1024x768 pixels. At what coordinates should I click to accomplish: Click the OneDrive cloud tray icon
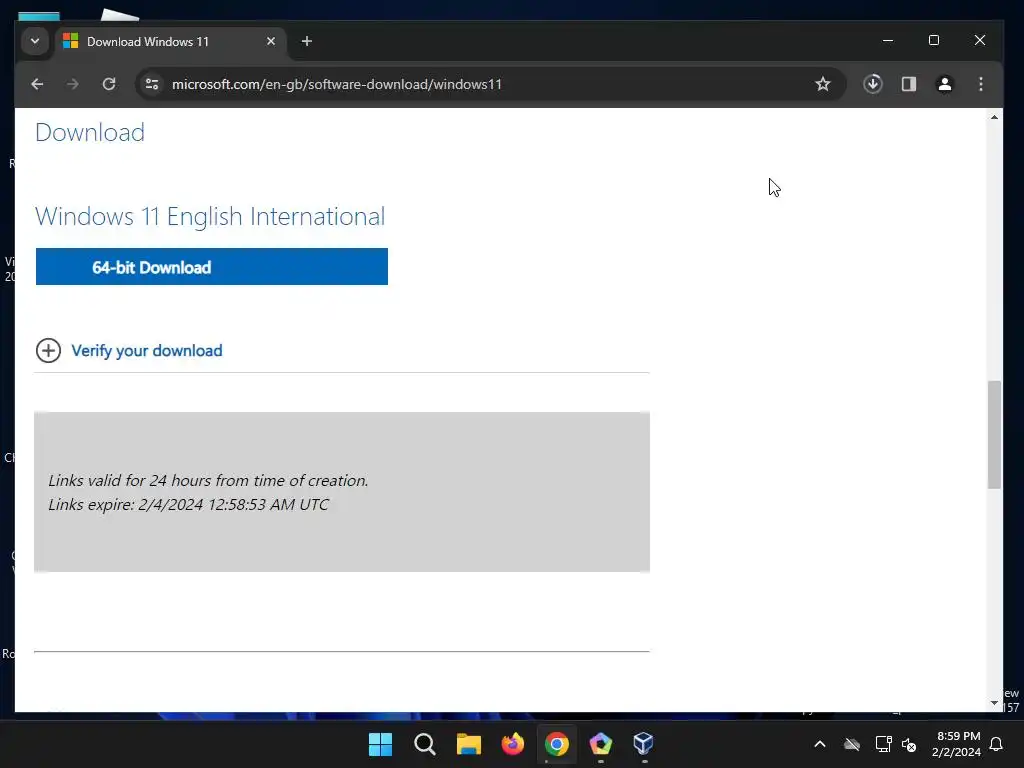pyautogui.click(x=852, y=744)
